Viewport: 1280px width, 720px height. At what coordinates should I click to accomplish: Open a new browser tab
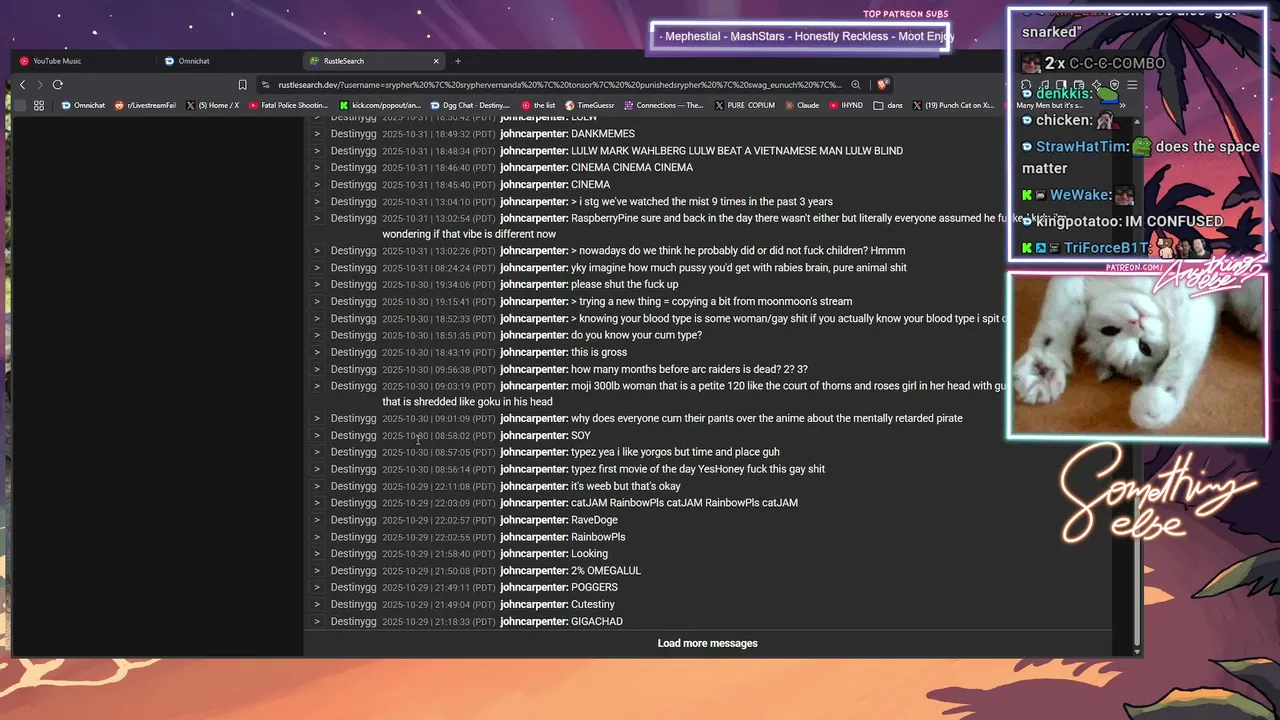(x=458, y=61)
